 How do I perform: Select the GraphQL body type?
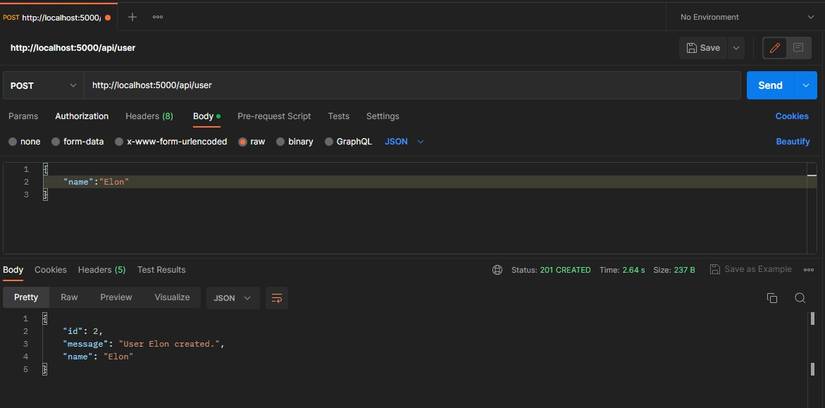click(x=348, y=142)
